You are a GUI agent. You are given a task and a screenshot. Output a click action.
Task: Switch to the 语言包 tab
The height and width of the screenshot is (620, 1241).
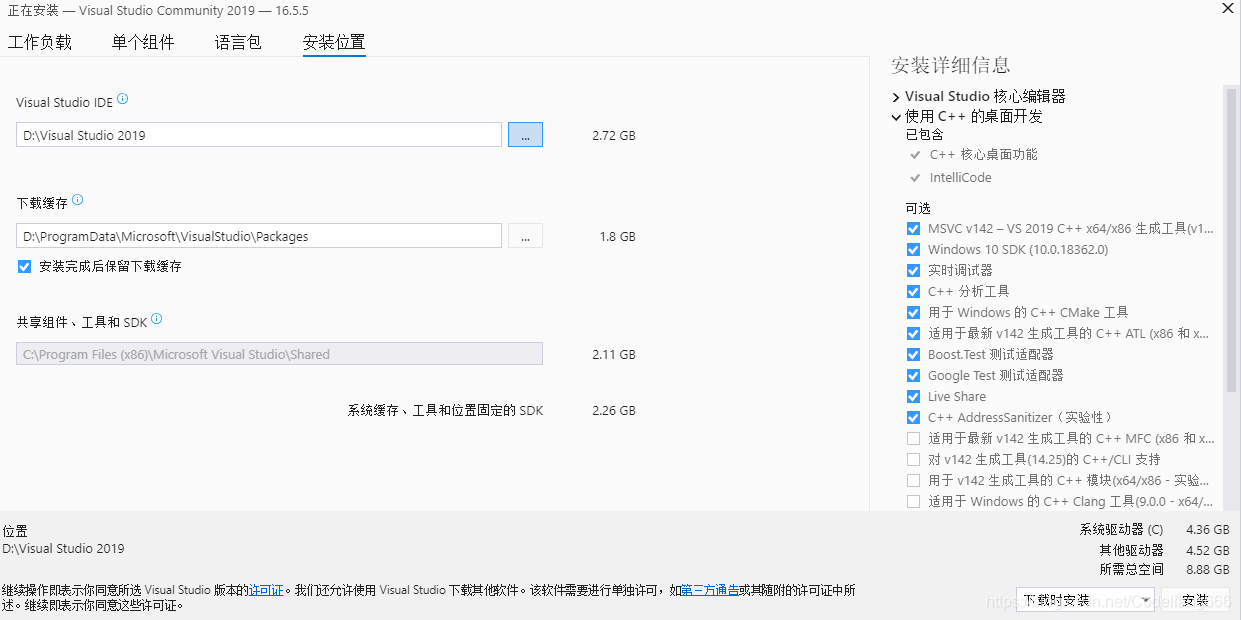(238, 43)
